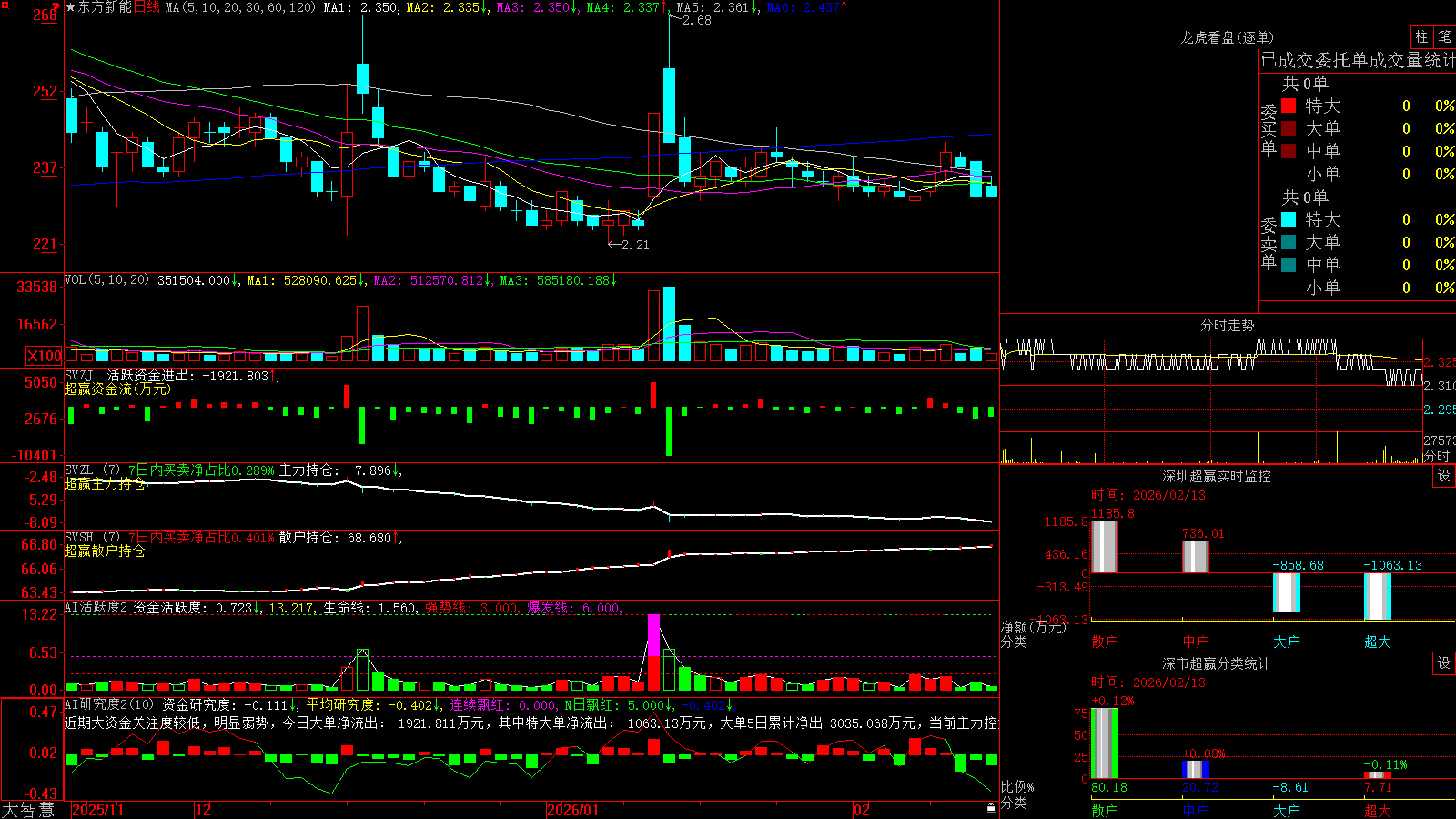Click the 深圳超赢实时监控 panel title

pos(1216,476)
